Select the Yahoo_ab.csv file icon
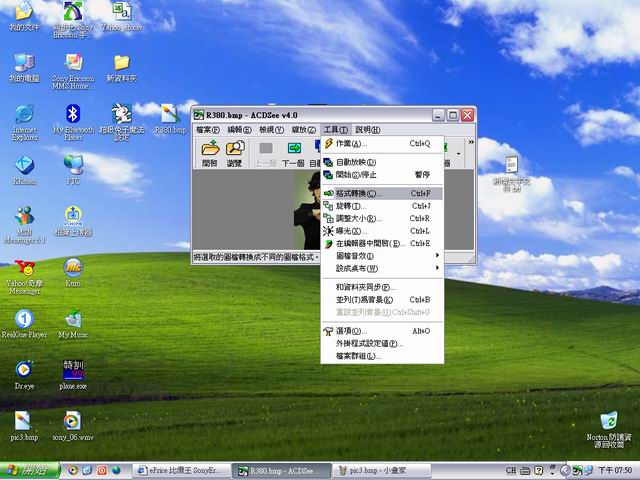640x480 pixels. (122, 17)
